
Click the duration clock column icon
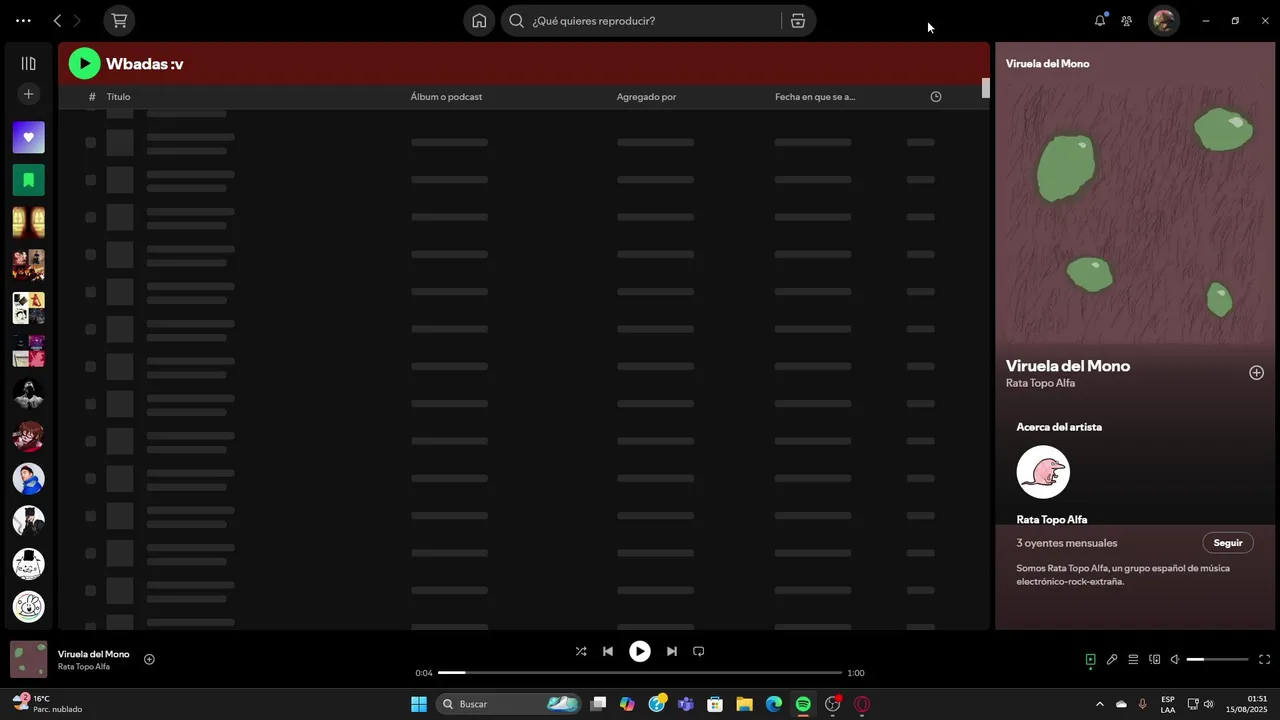point(936,97)
